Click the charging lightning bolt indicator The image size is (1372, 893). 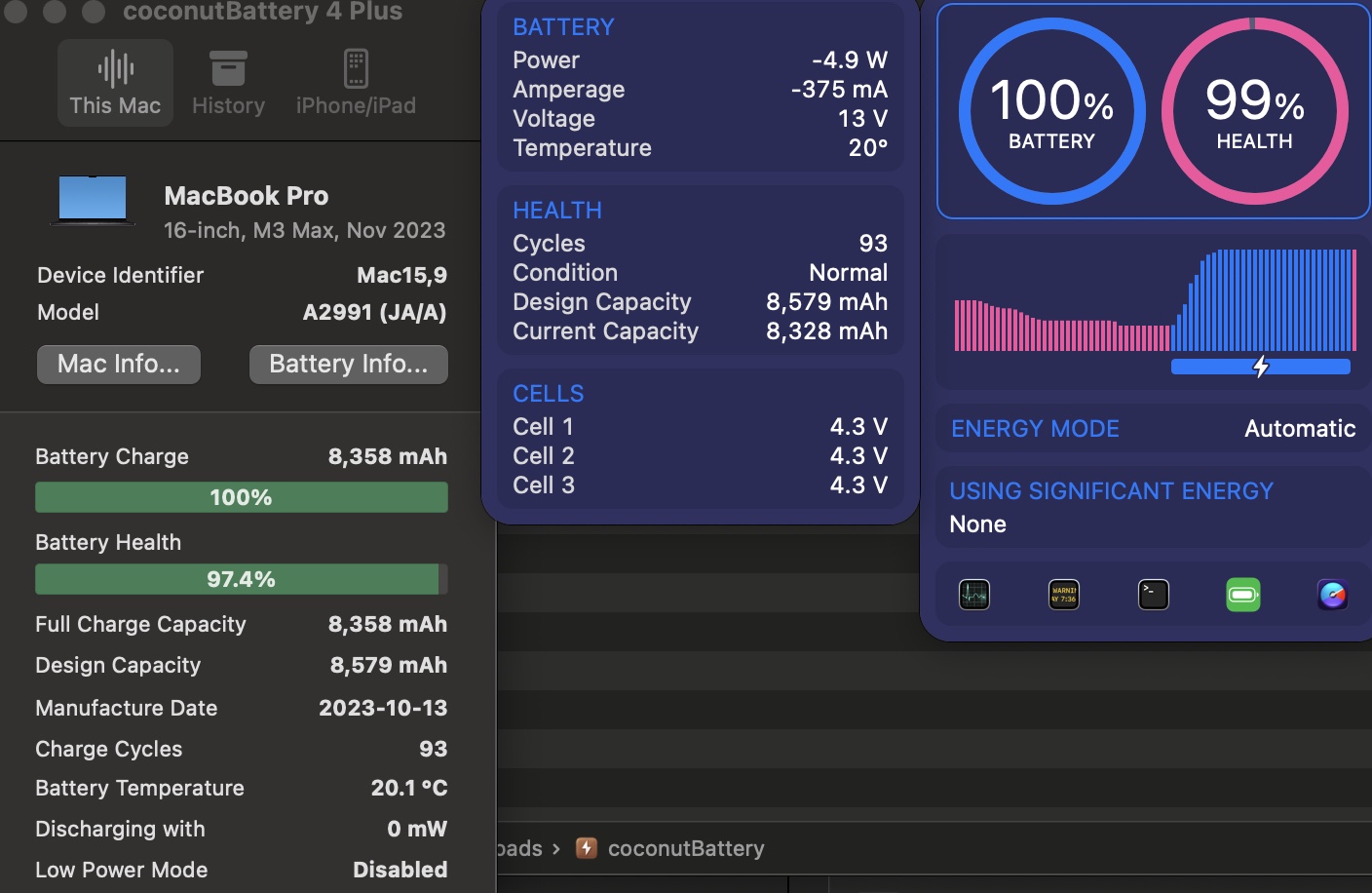click(1261, 367)
